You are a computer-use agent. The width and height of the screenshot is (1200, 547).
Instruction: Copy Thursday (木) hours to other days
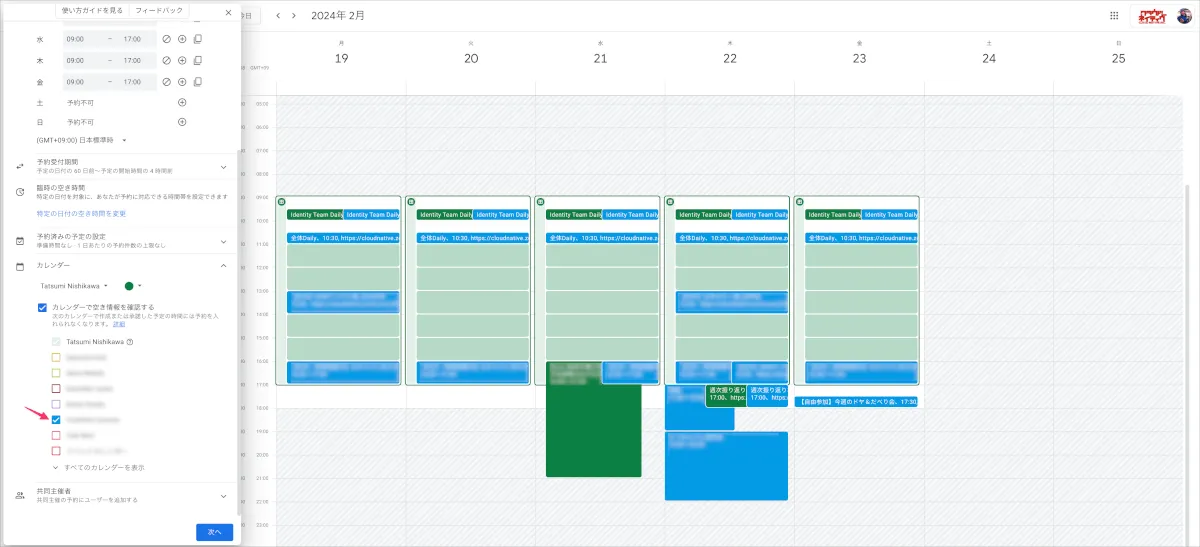coord(197,60)
